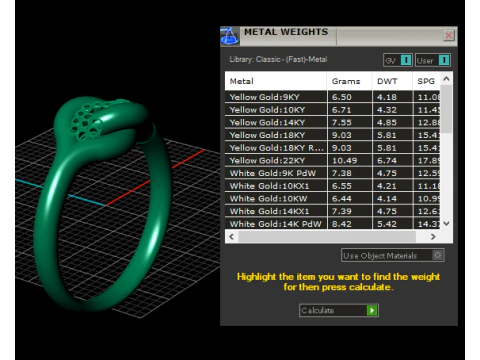Toggle the GV library switch
Viewport: 480px width, 360px height.
click(x=398, y=60)
